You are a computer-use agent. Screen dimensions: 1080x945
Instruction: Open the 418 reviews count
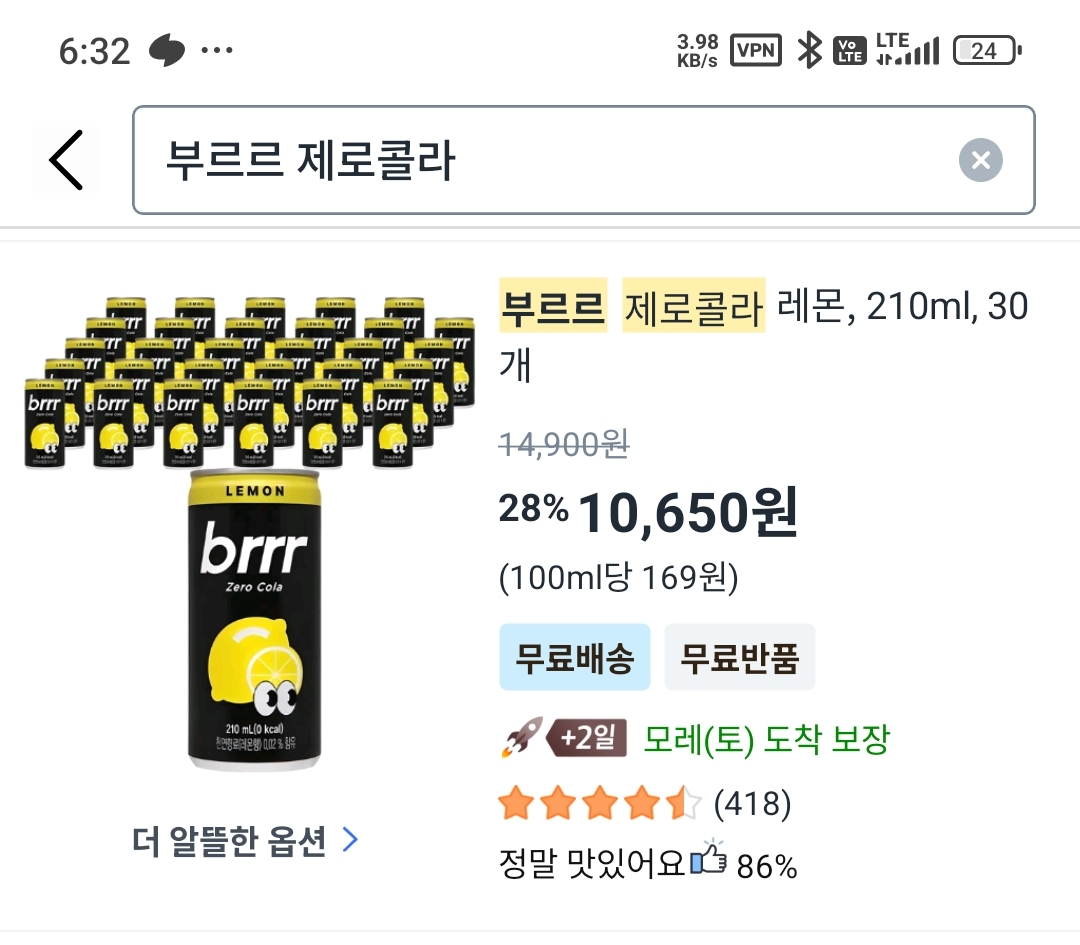(752, 803)
